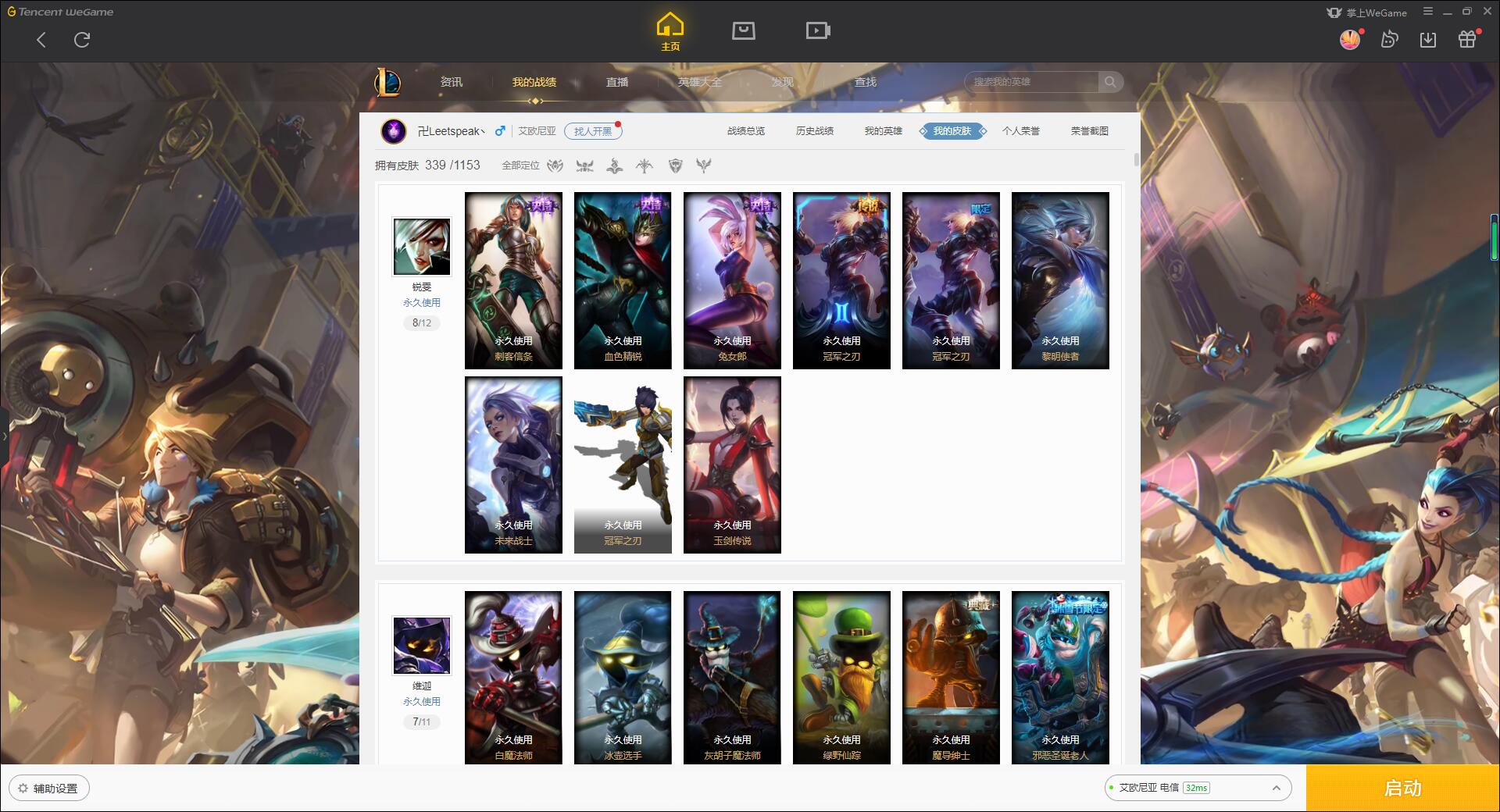This screenshot has height=812, width=1500.
Task: Open the gift box icon
Action: 1467,39
